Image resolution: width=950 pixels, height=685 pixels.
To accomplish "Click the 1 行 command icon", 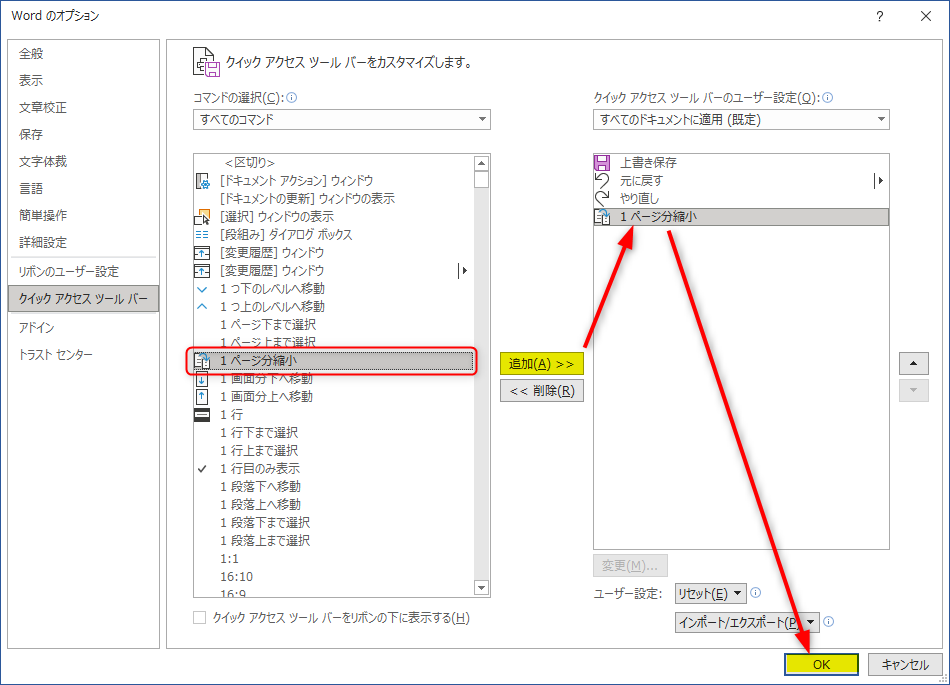I will pos(202,415).
